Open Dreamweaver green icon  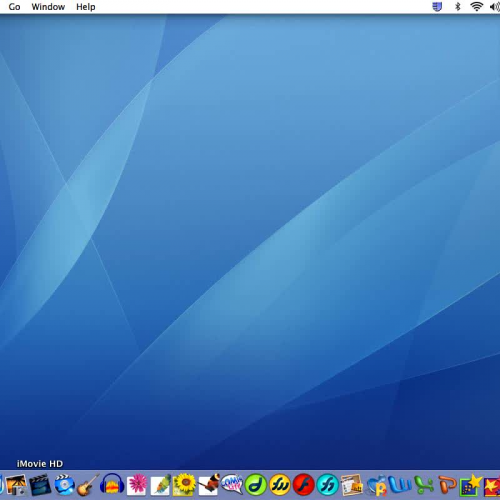click(x=256, y=485)
